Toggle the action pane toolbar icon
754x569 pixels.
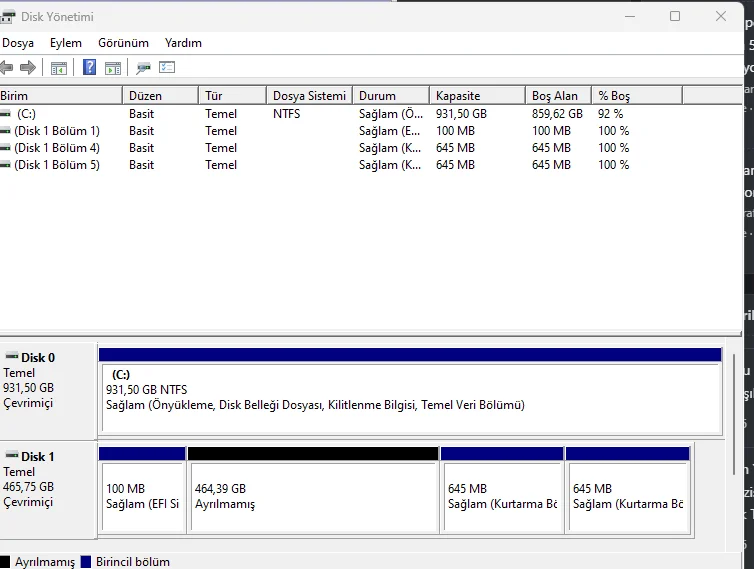113,68
